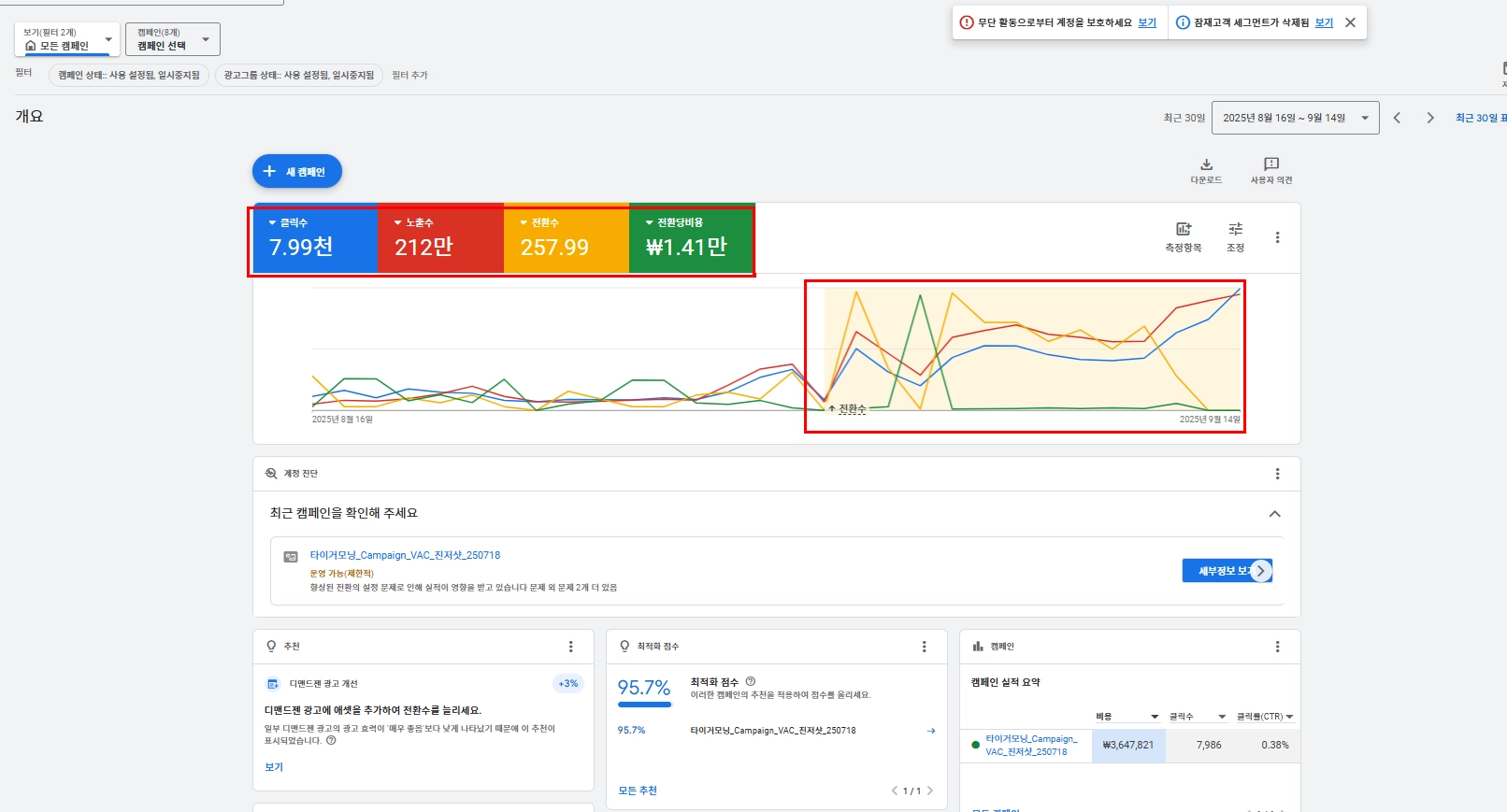Collapse the recent campaigns section chevron
The width and height of the screenshot is (1507, 812).
coord(1274,514)
